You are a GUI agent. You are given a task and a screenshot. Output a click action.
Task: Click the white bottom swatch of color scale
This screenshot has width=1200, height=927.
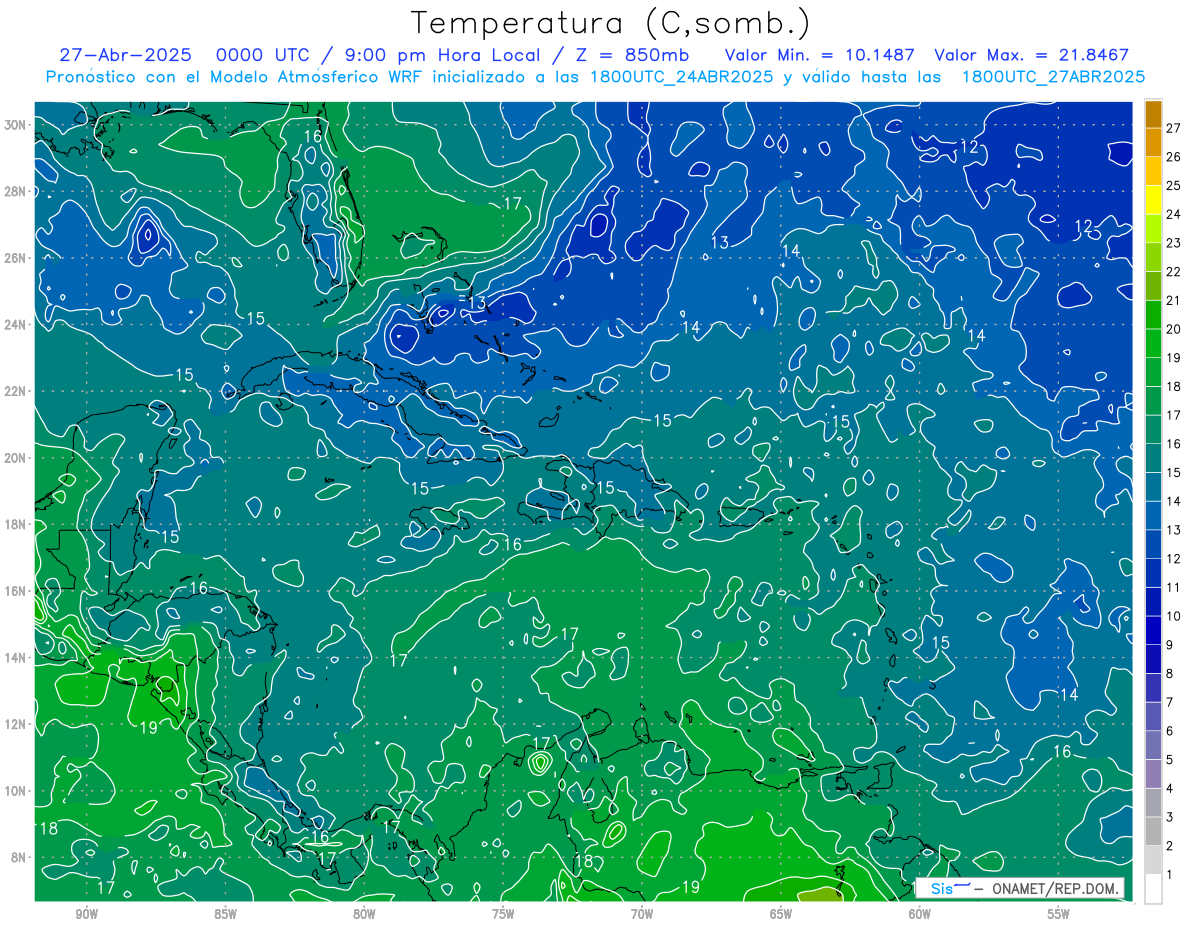1153,889
